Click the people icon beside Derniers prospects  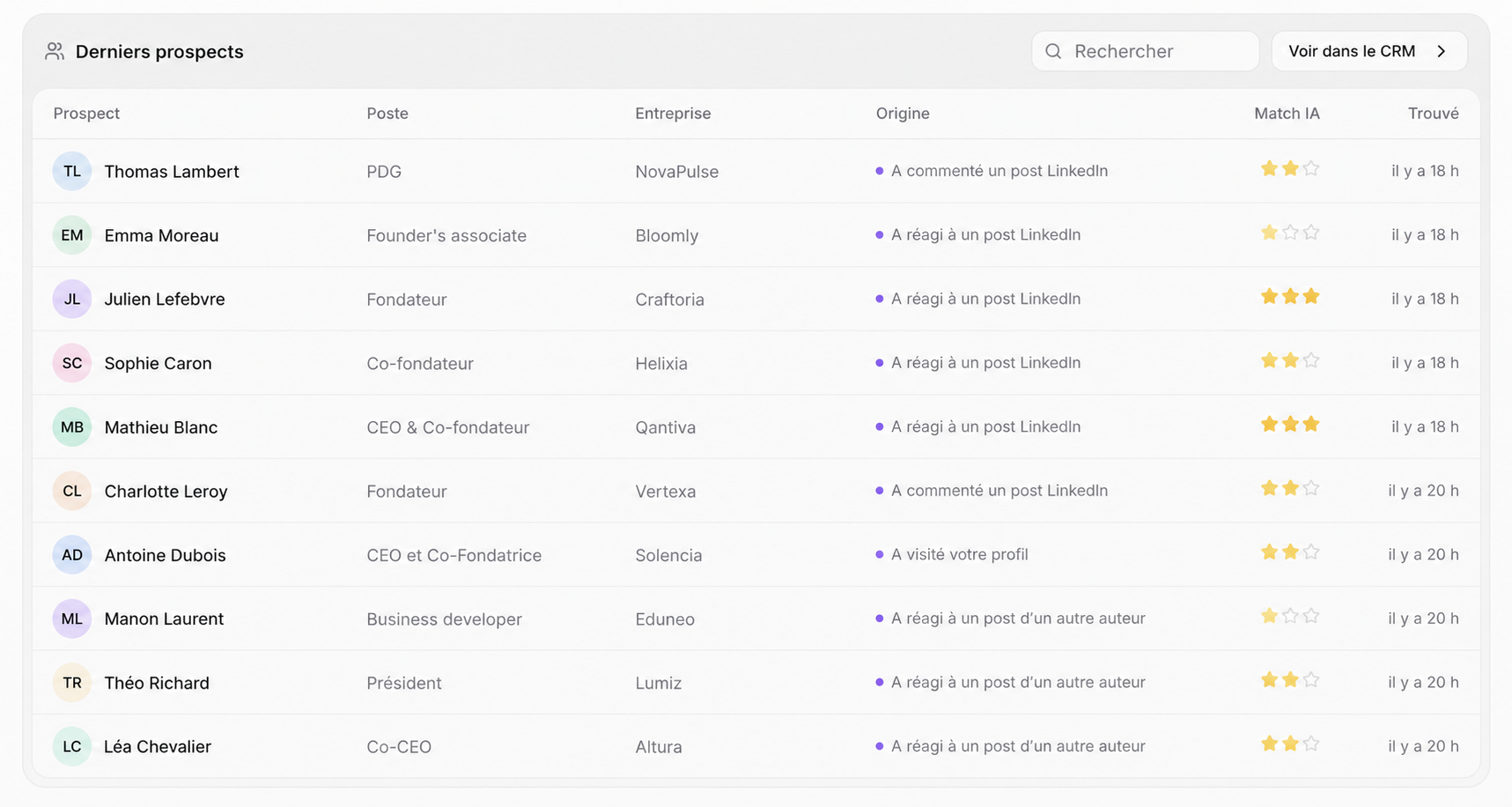click(55, 51)
